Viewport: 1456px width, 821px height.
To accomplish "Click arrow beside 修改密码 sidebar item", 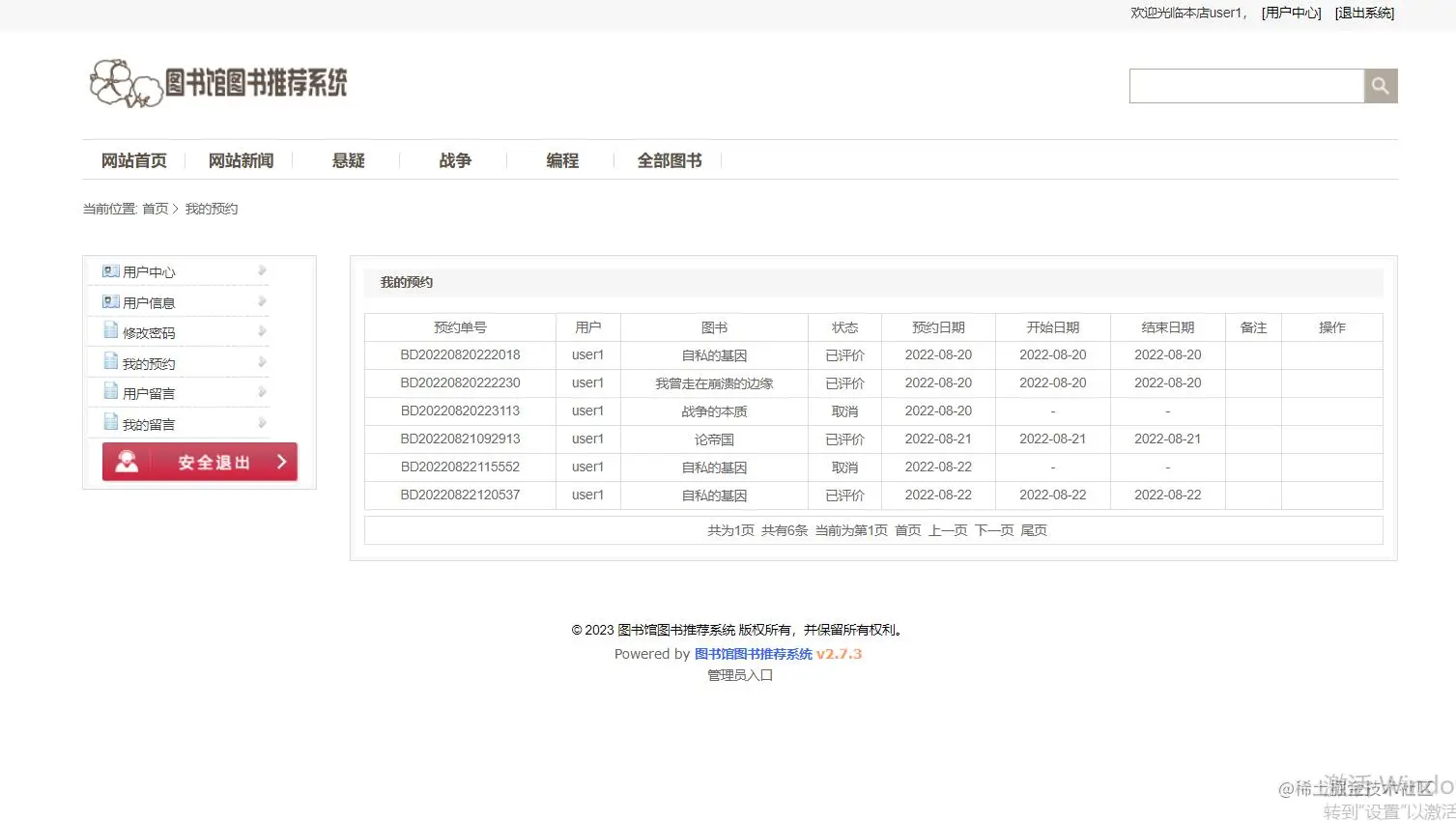I will [262, 331].
